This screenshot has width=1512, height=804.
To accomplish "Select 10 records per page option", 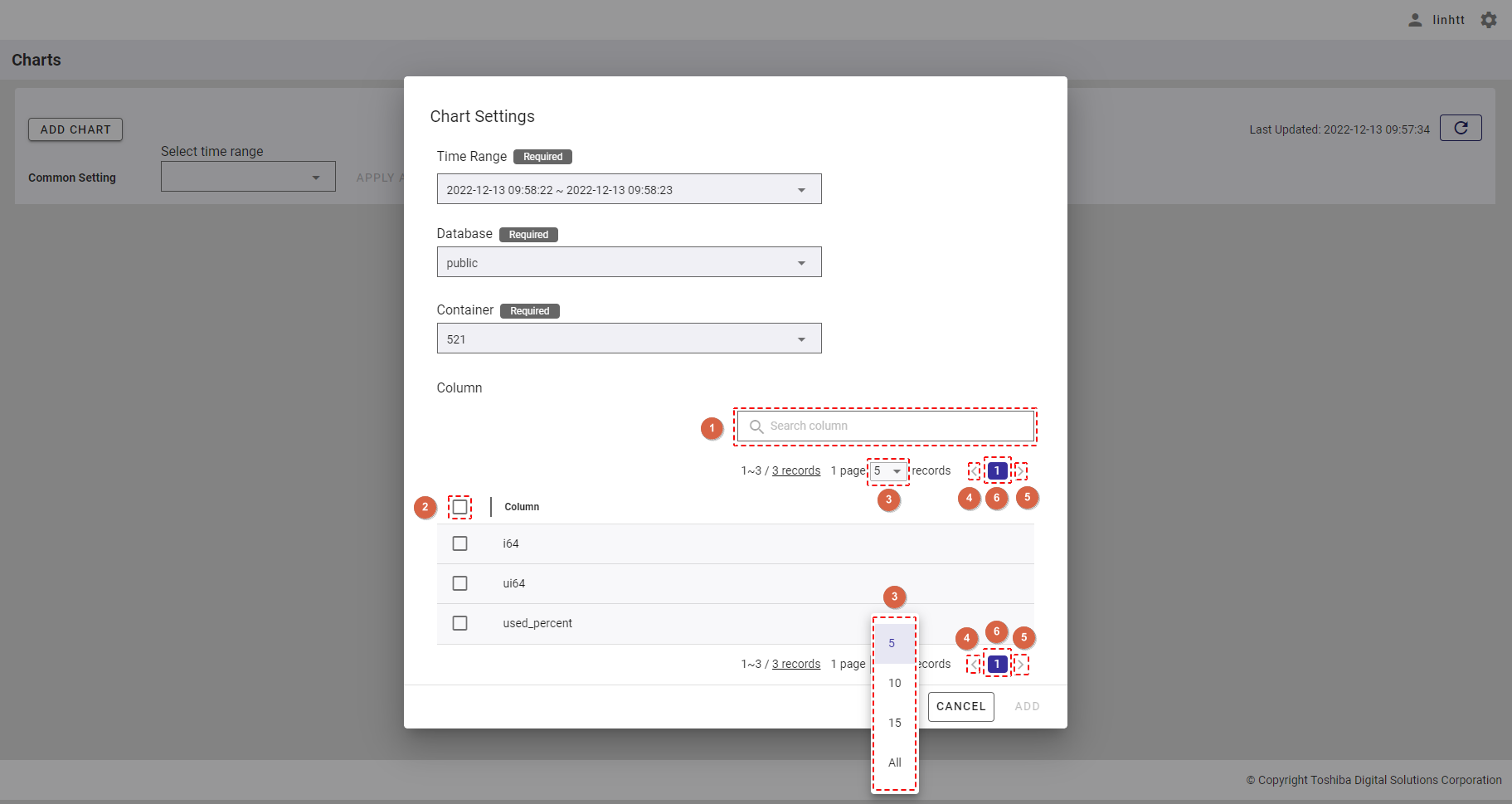I will (x=894, y=683).
